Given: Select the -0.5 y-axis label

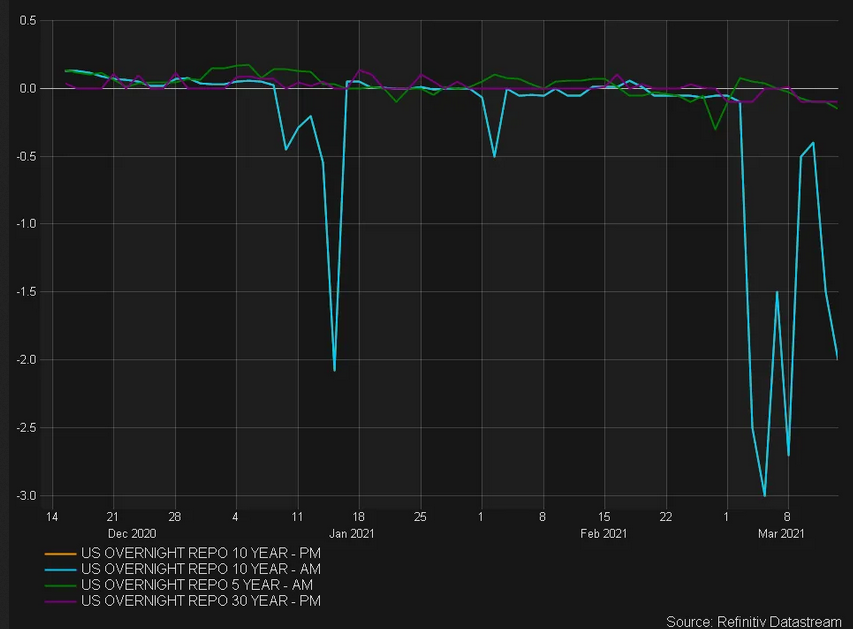Looking at the screenshot, I should coord(26,156).
